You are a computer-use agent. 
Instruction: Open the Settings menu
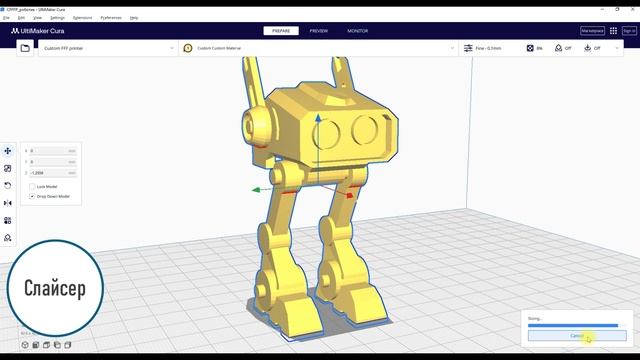point(57,18)
